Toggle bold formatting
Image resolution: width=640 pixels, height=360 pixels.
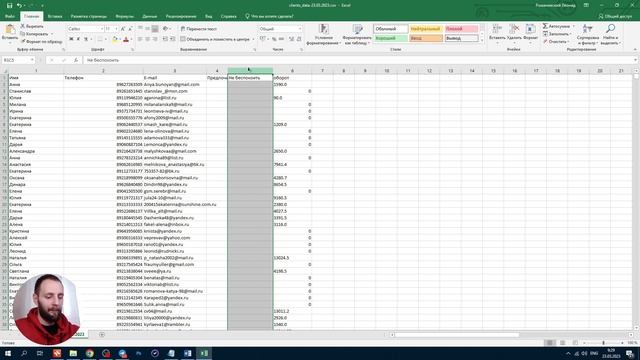71,39
